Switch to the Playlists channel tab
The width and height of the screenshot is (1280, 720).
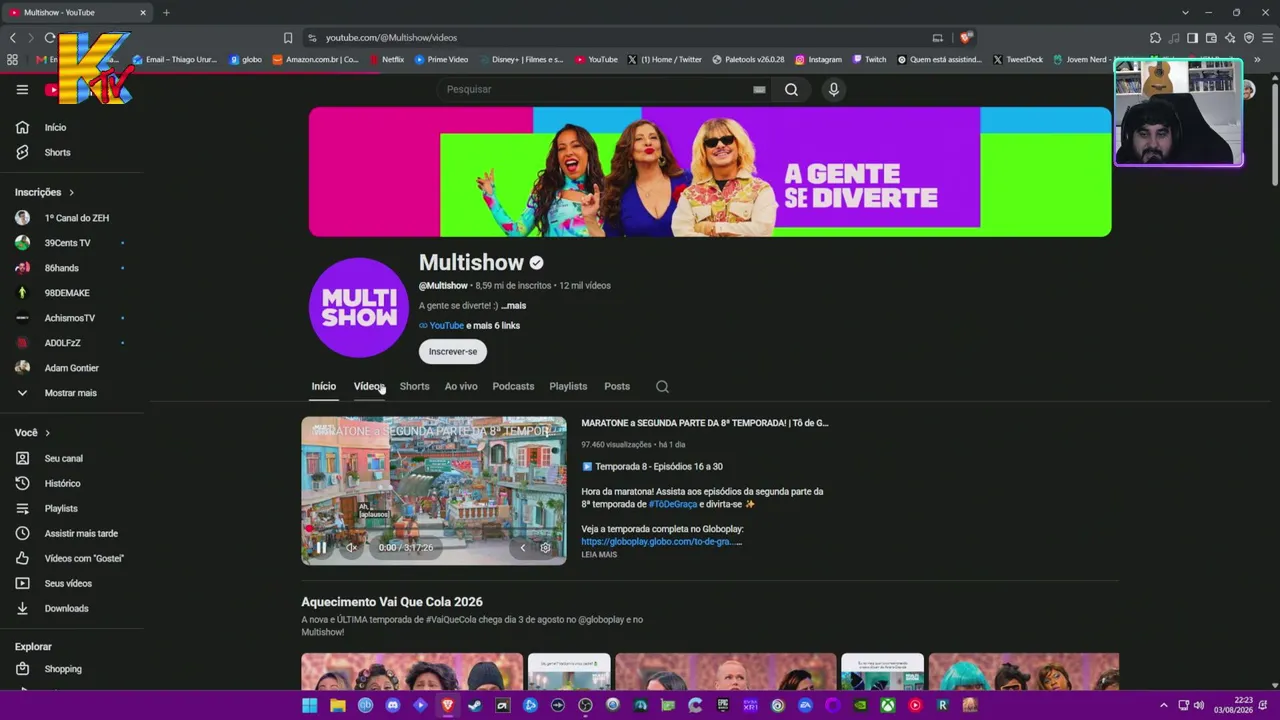click(568, 386)
